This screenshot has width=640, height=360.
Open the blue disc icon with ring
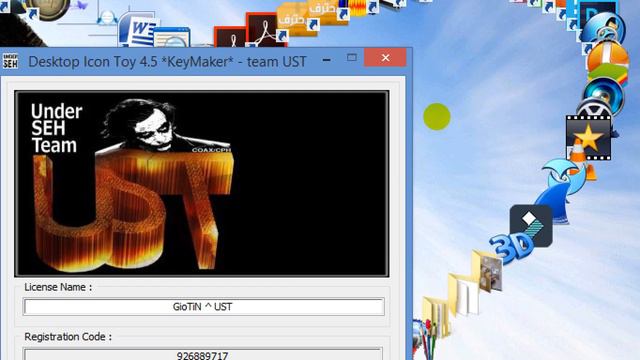pos(604,28)
